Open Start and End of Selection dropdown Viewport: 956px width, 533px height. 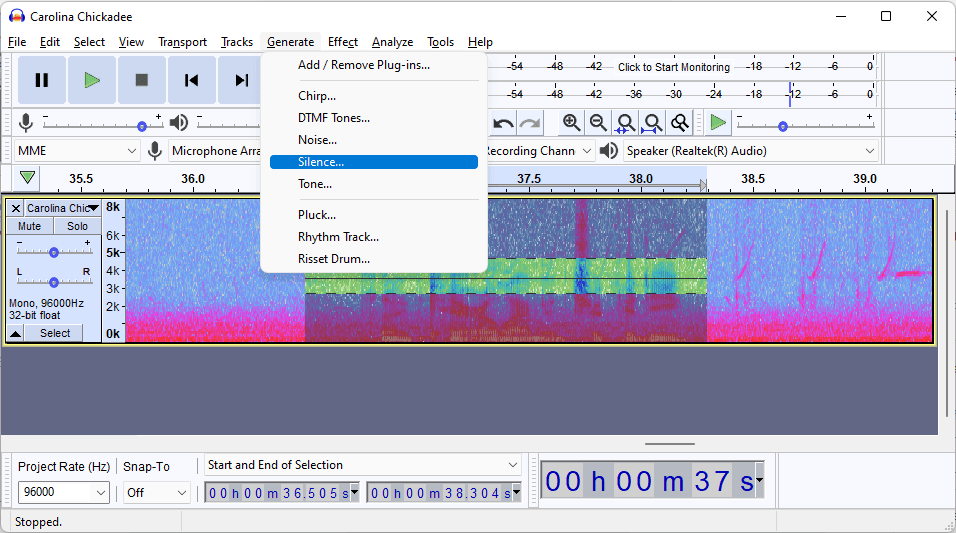pyautogui.click(x=362, y=465)
